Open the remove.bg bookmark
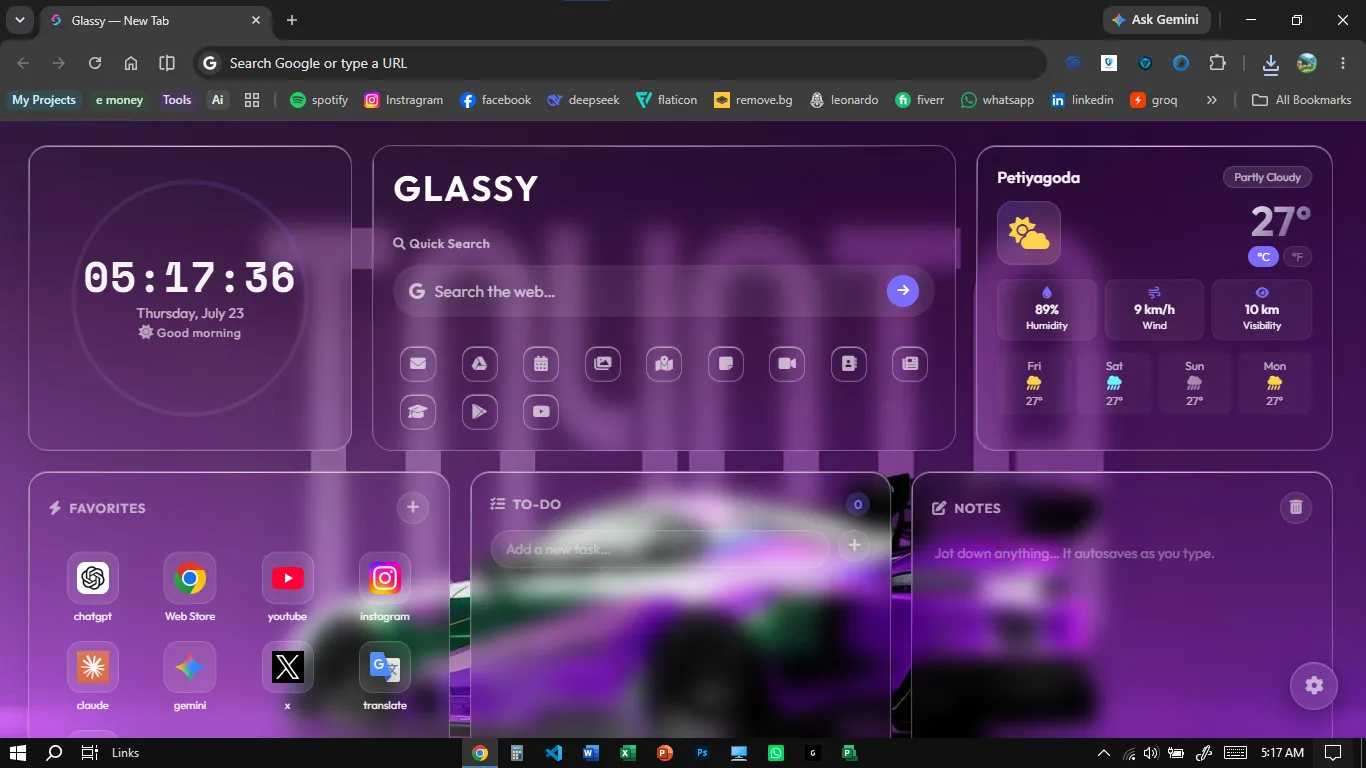The height and width of the screenshot is (768, 1366). [x=753, y=100]
